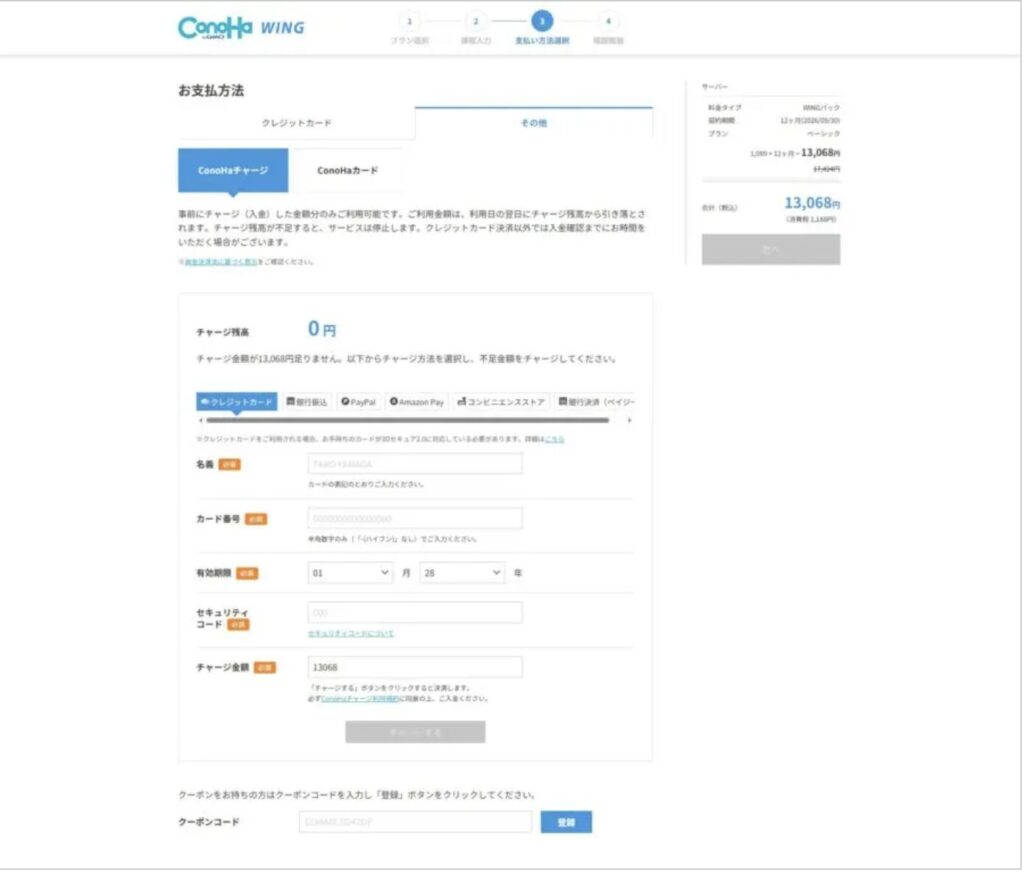The width and height of the screenshot is (1024, 872).
Task: Focus the カード番号 input field
Action: 415,519
